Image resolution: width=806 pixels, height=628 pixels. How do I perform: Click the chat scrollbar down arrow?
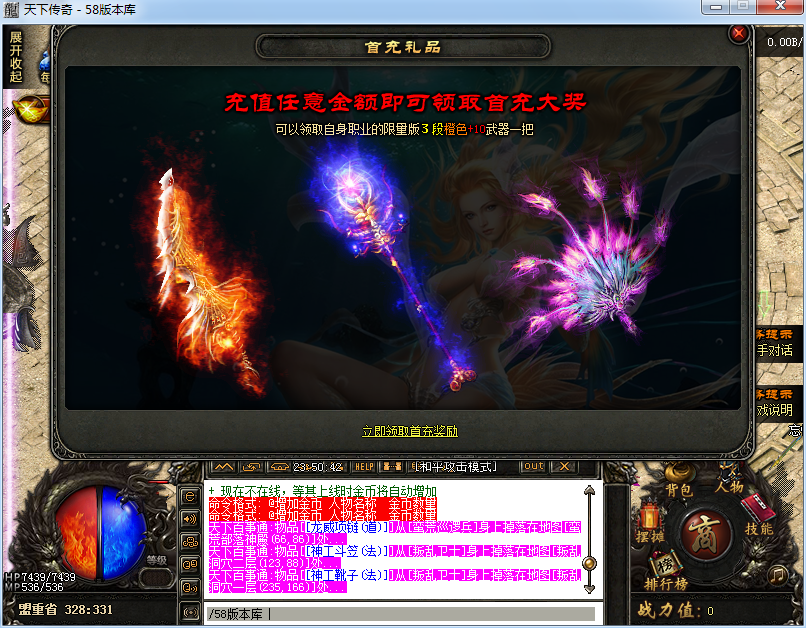coord(590,588)
